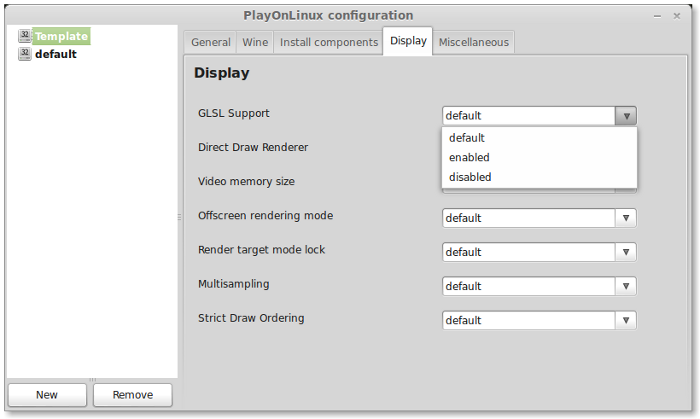Click the 32-bit icon beside Template
The width and height of the screenshot is (700, 419).
point(25,36)
